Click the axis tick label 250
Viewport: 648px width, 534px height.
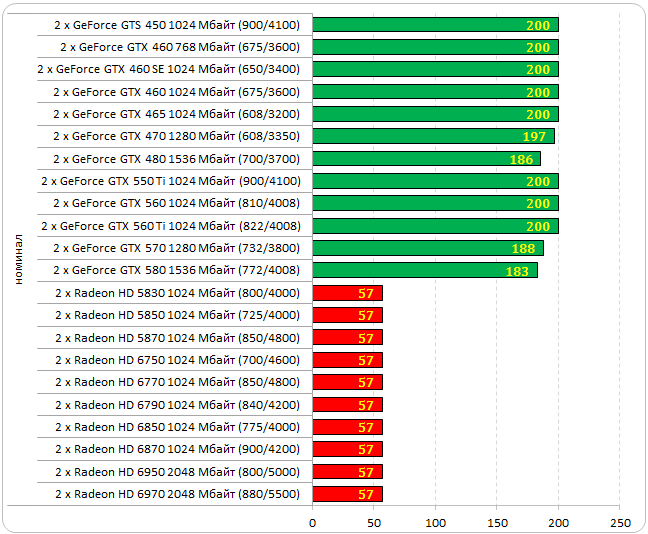tap(620, 523)
